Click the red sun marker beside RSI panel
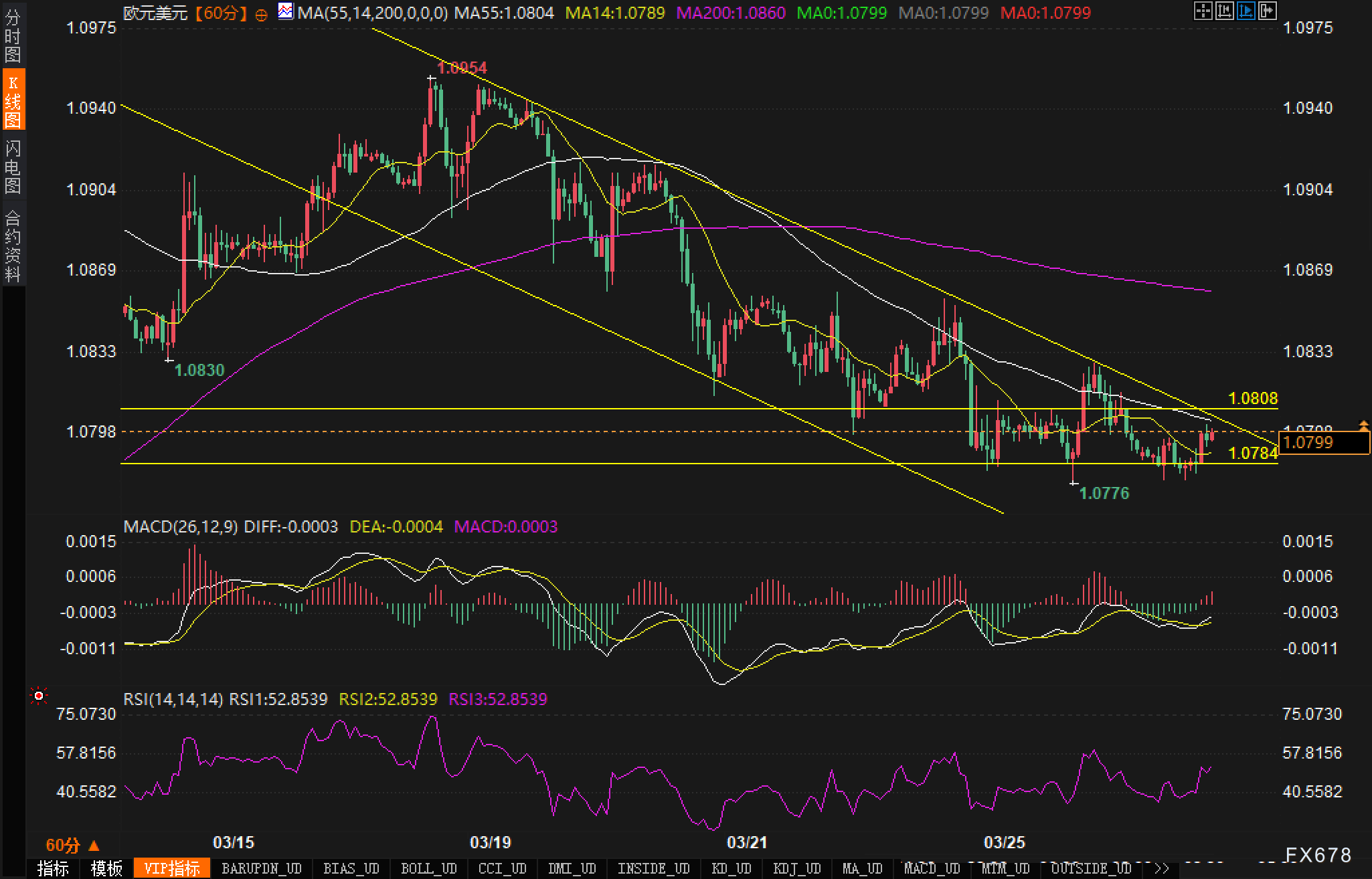 click(39, 696)
